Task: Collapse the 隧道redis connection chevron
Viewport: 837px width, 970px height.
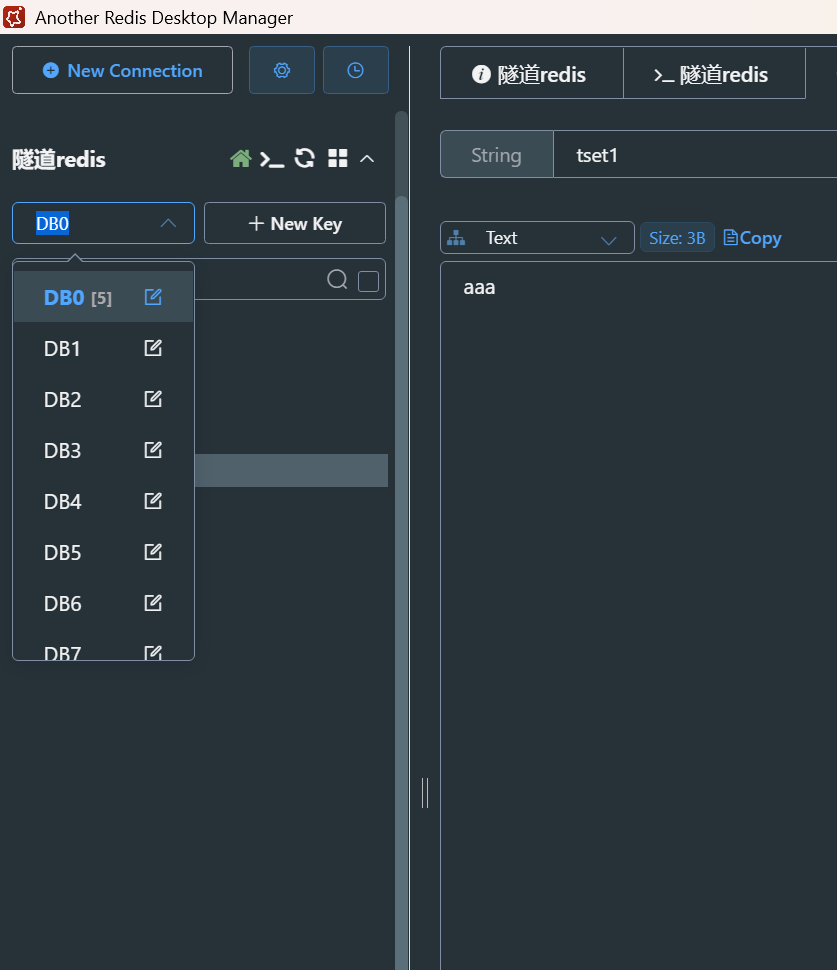Action: click(x=367, y=159)
